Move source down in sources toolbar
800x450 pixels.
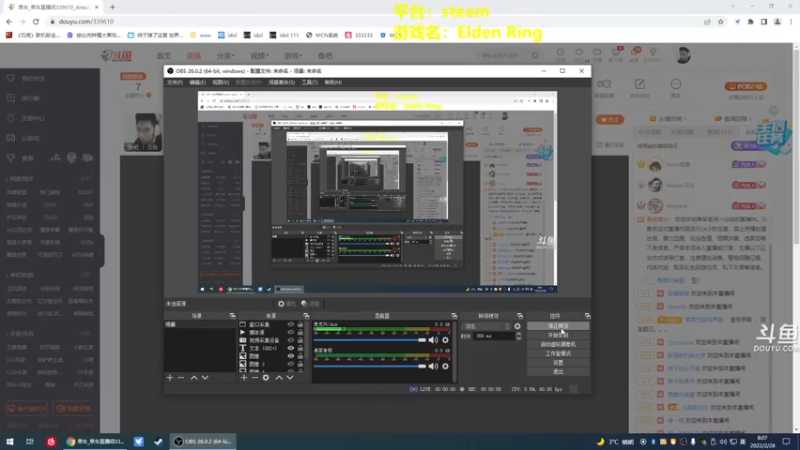pyautogui.click(x=290, y=378)
